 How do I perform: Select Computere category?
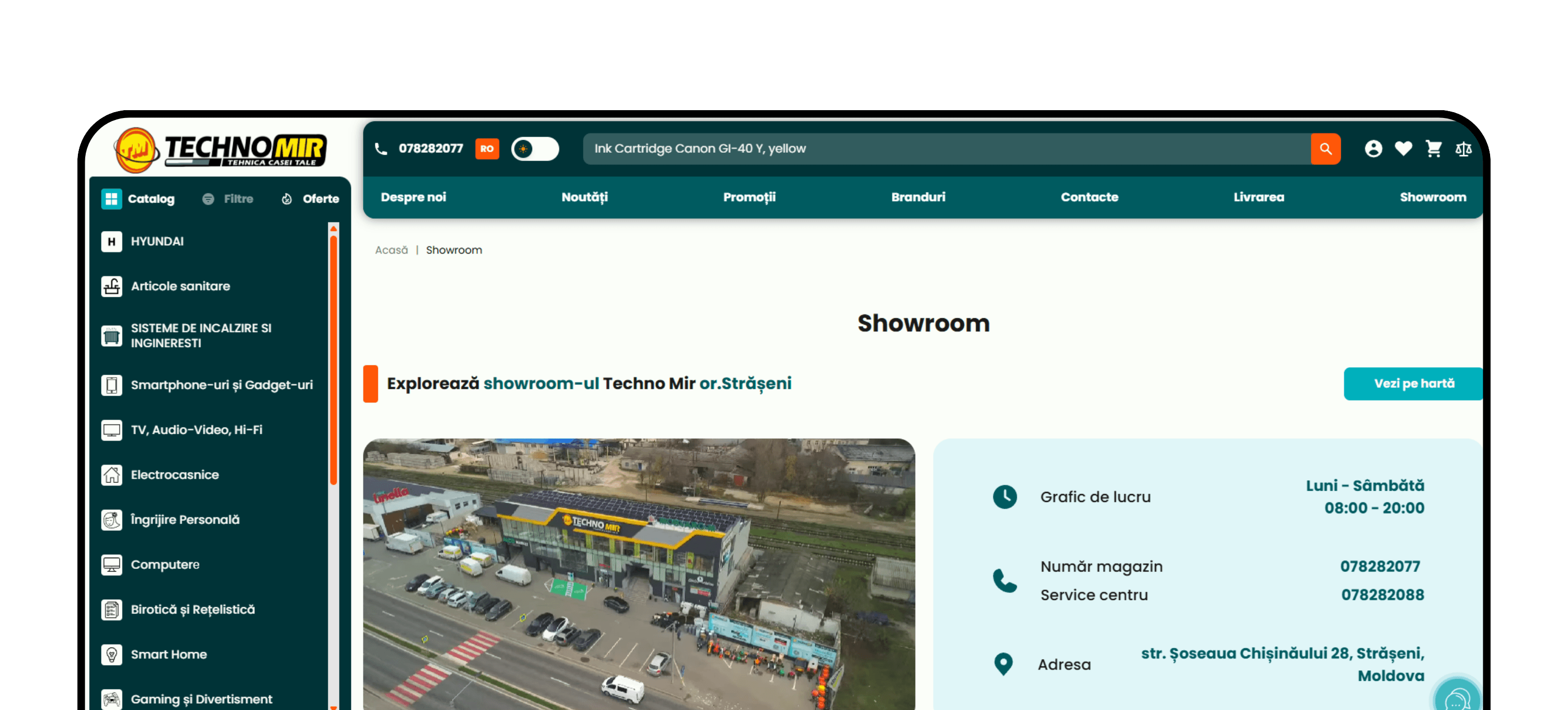(165, 565)
